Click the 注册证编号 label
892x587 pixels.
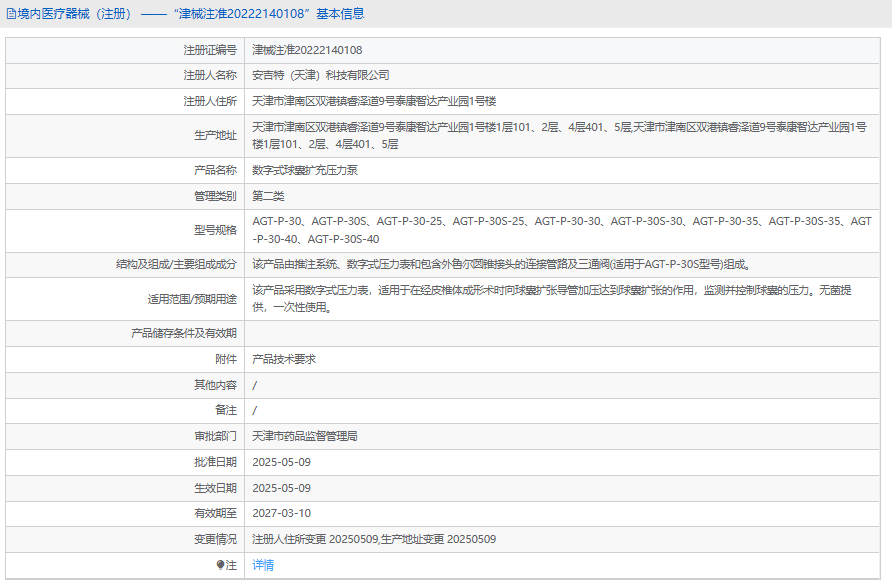(x=210, y=50)
